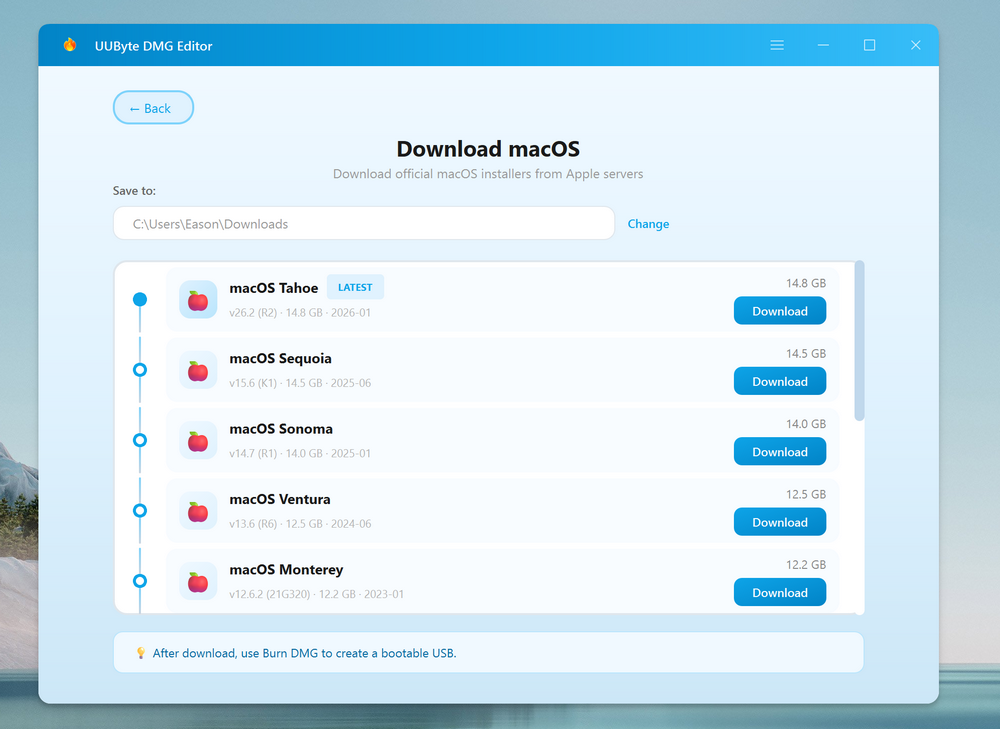
Task: Select the macOS Tahoe timeline dot
Action: coord(140,299)
